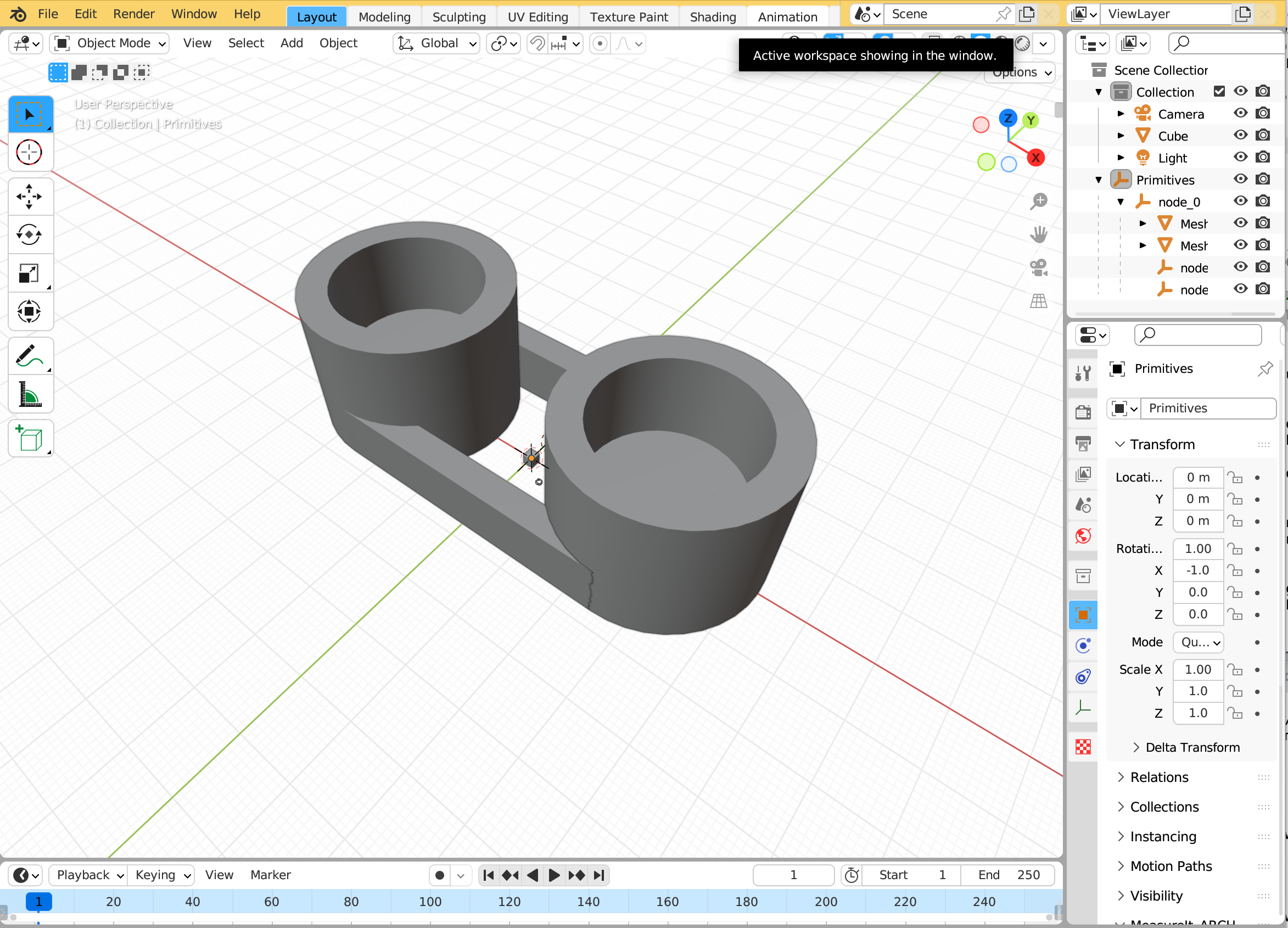The image size is (1288, 928).
Task: Uncheck the Collection exclude checkbox
Action: point(1219,92)
